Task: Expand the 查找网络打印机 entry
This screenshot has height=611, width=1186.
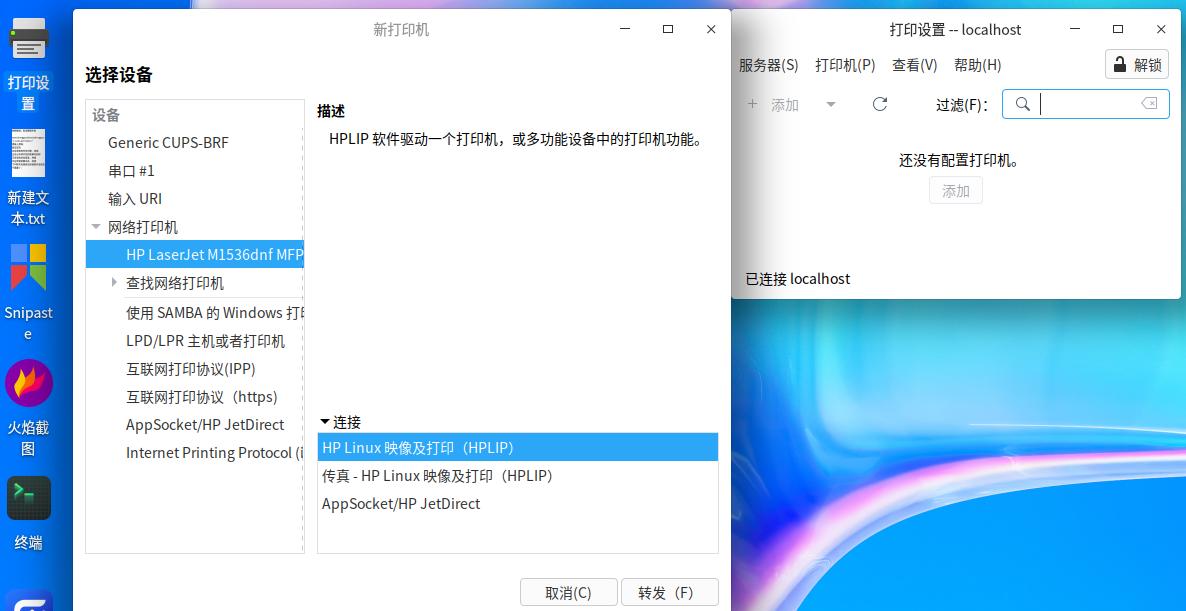Action: (x=113, y=282)
